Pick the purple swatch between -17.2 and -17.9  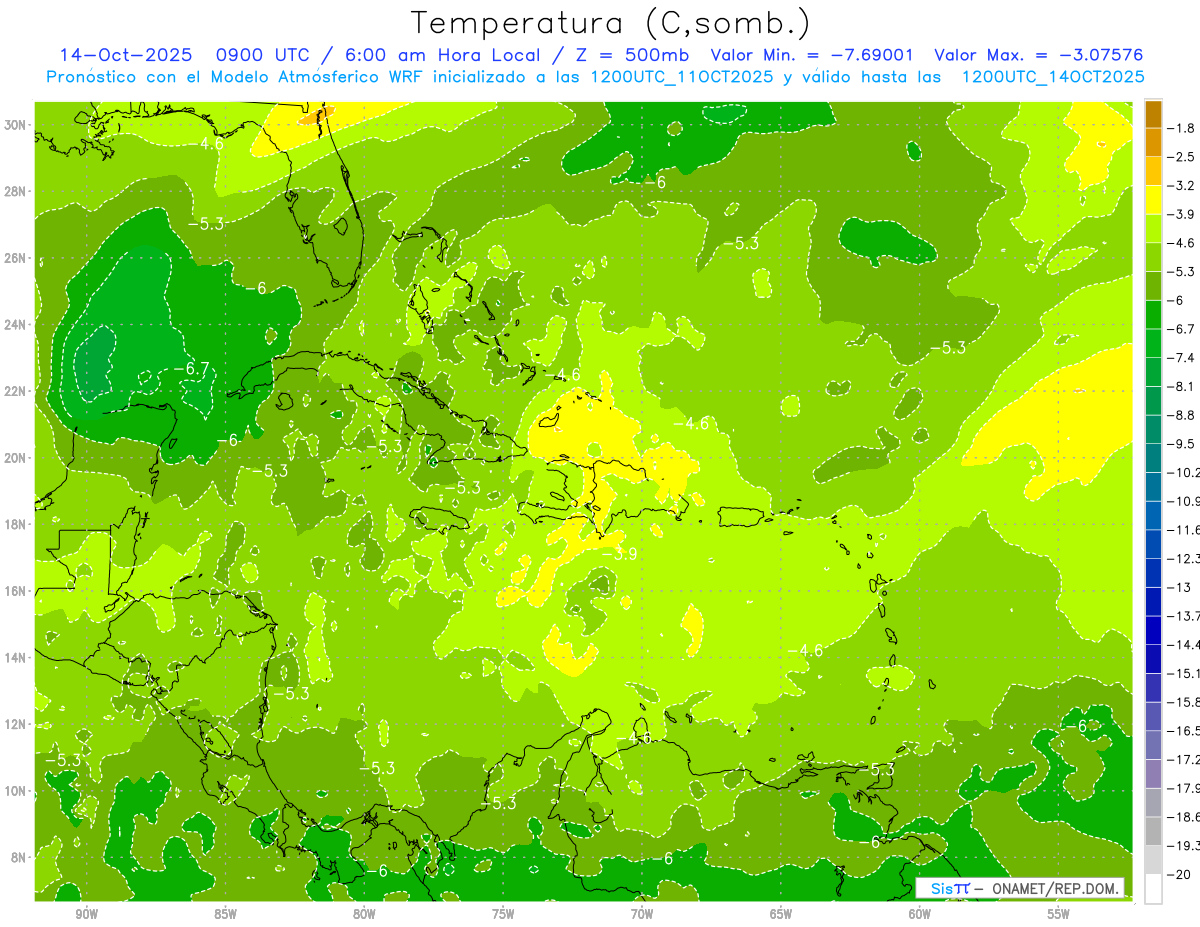tap(1154, 773)
